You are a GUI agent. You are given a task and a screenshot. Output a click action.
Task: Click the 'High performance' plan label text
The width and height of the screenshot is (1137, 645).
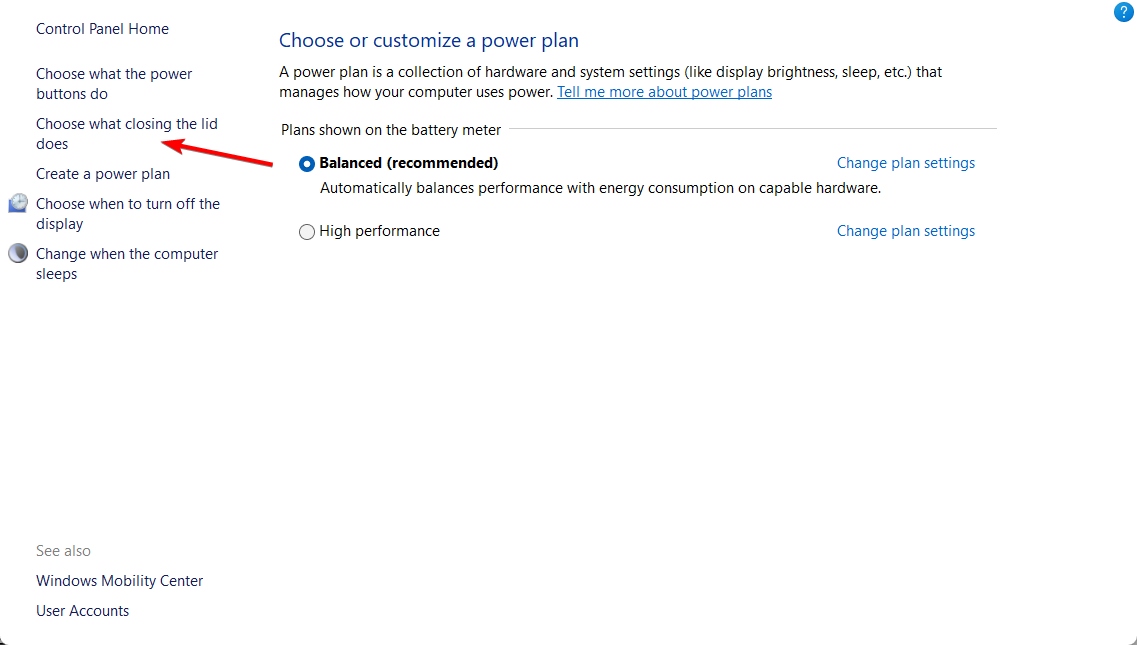pyautogui.click(x=379, y=231)
